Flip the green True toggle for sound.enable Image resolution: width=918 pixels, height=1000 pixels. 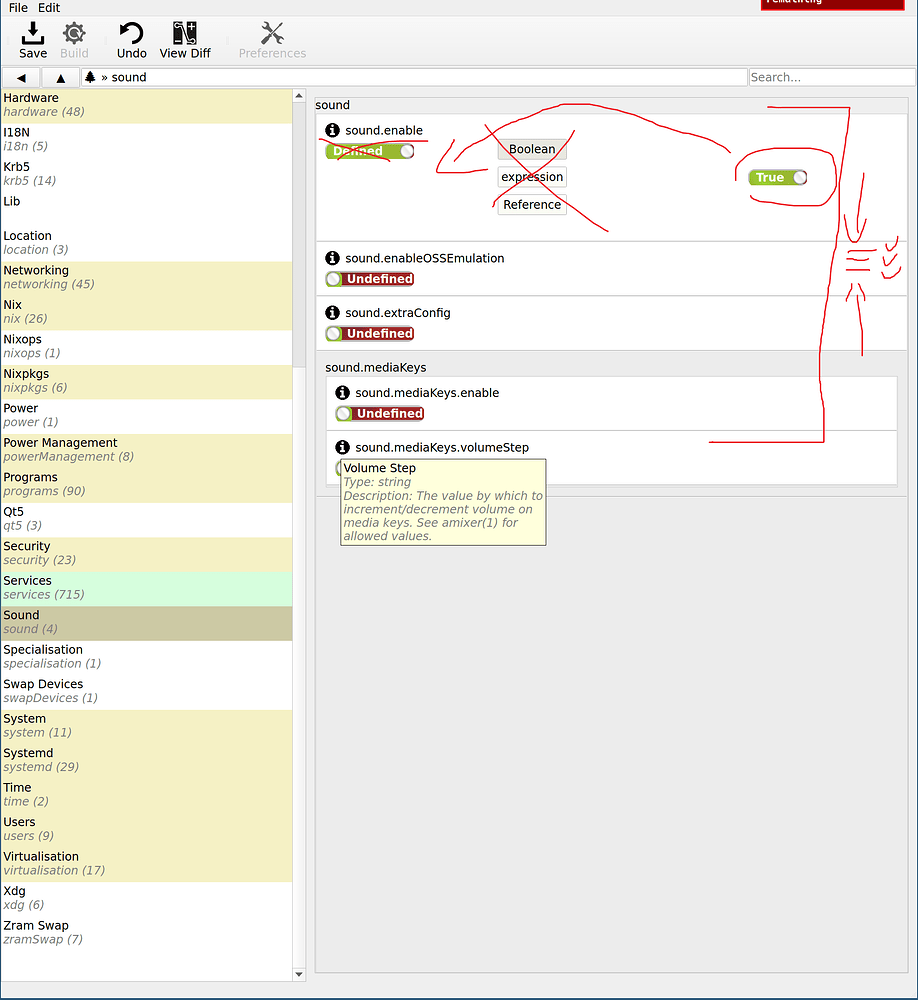point(777,177)
